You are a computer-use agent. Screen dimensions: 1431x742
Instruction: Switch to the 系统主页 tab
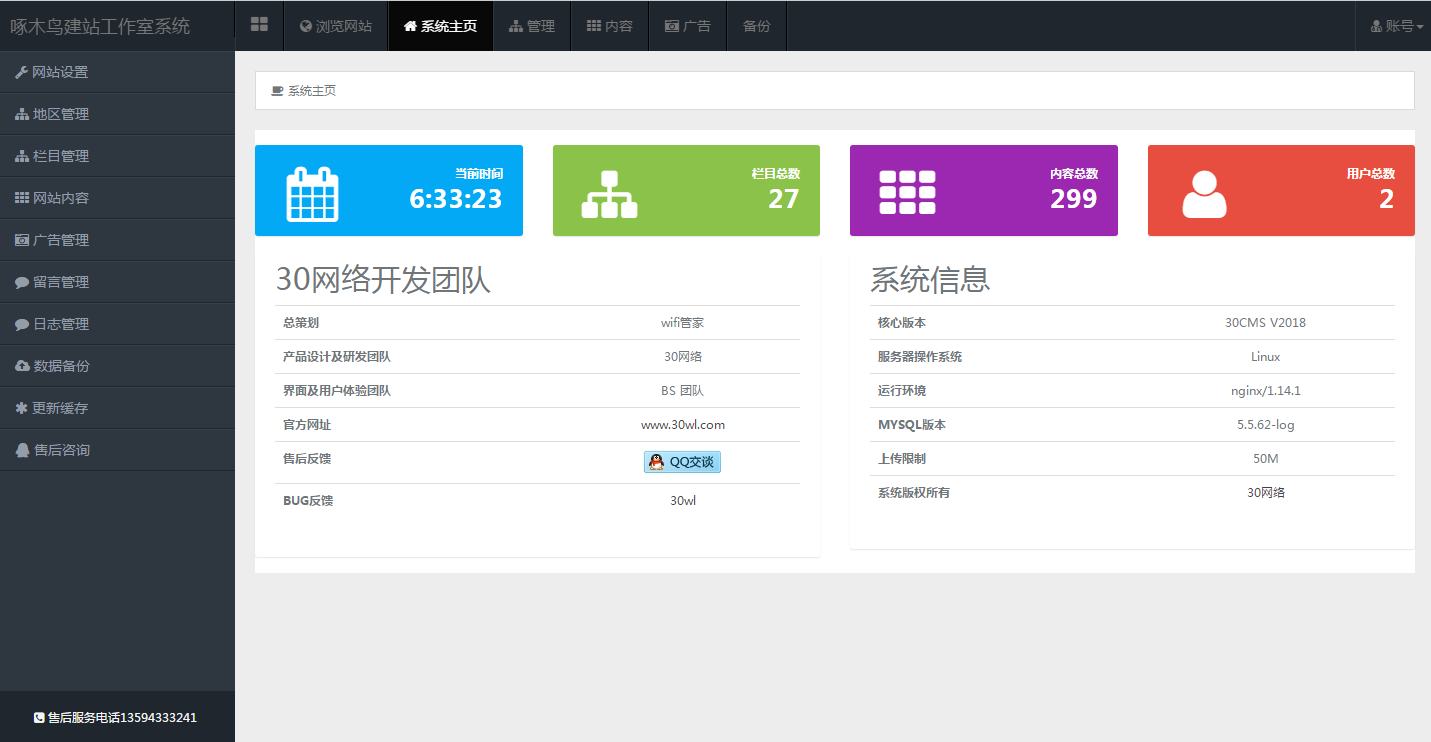pos(440,26)
